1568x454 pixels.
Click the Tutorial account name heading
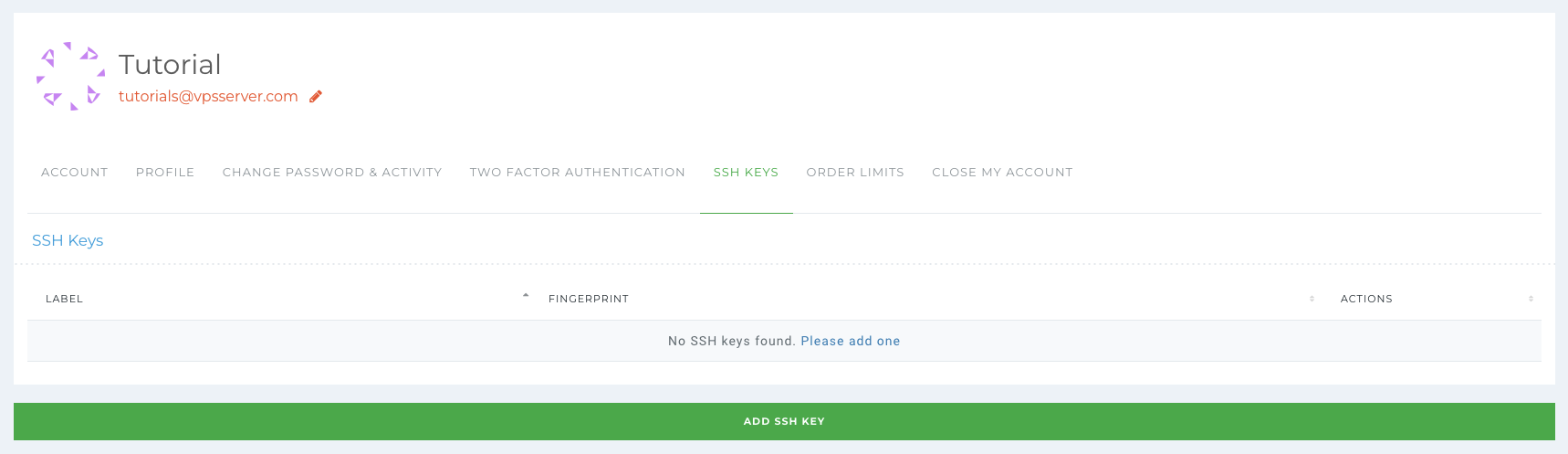tap(170, 64)
